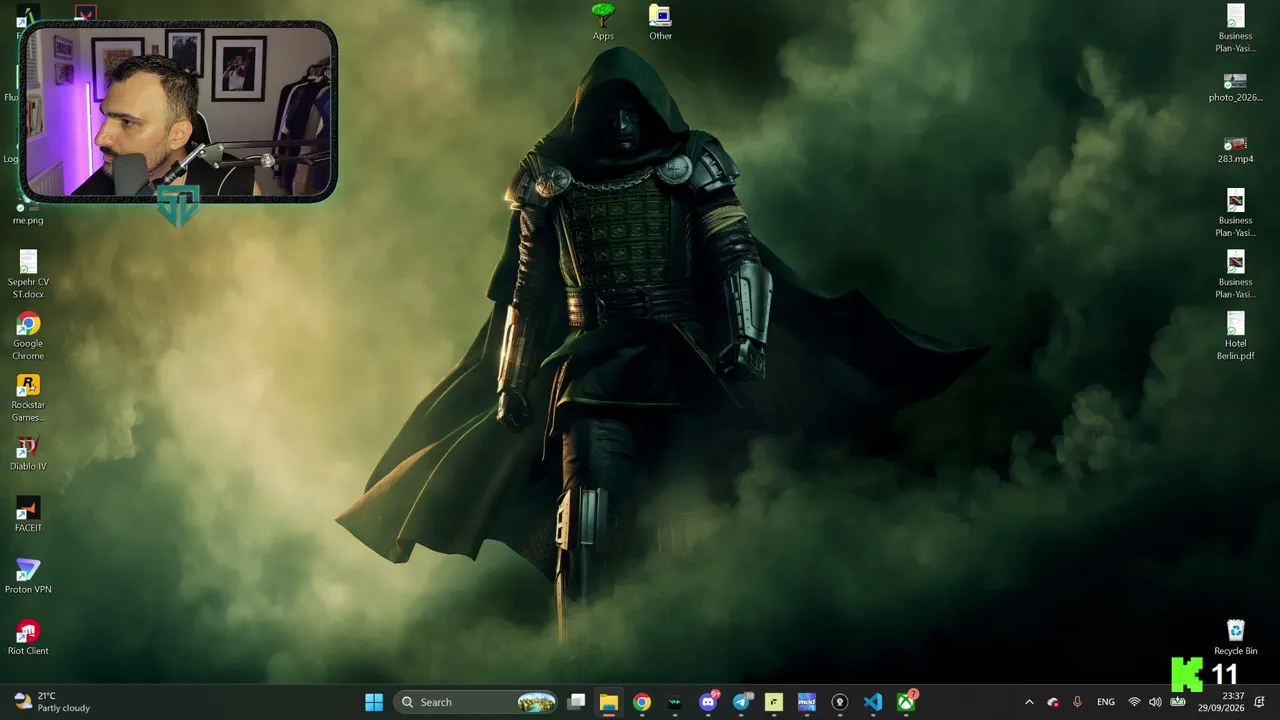Open the Google Chrome desktop shortcut
The width and height of the screenshot is (1280, 720).
pyautogui.click(x=28, y=336)
